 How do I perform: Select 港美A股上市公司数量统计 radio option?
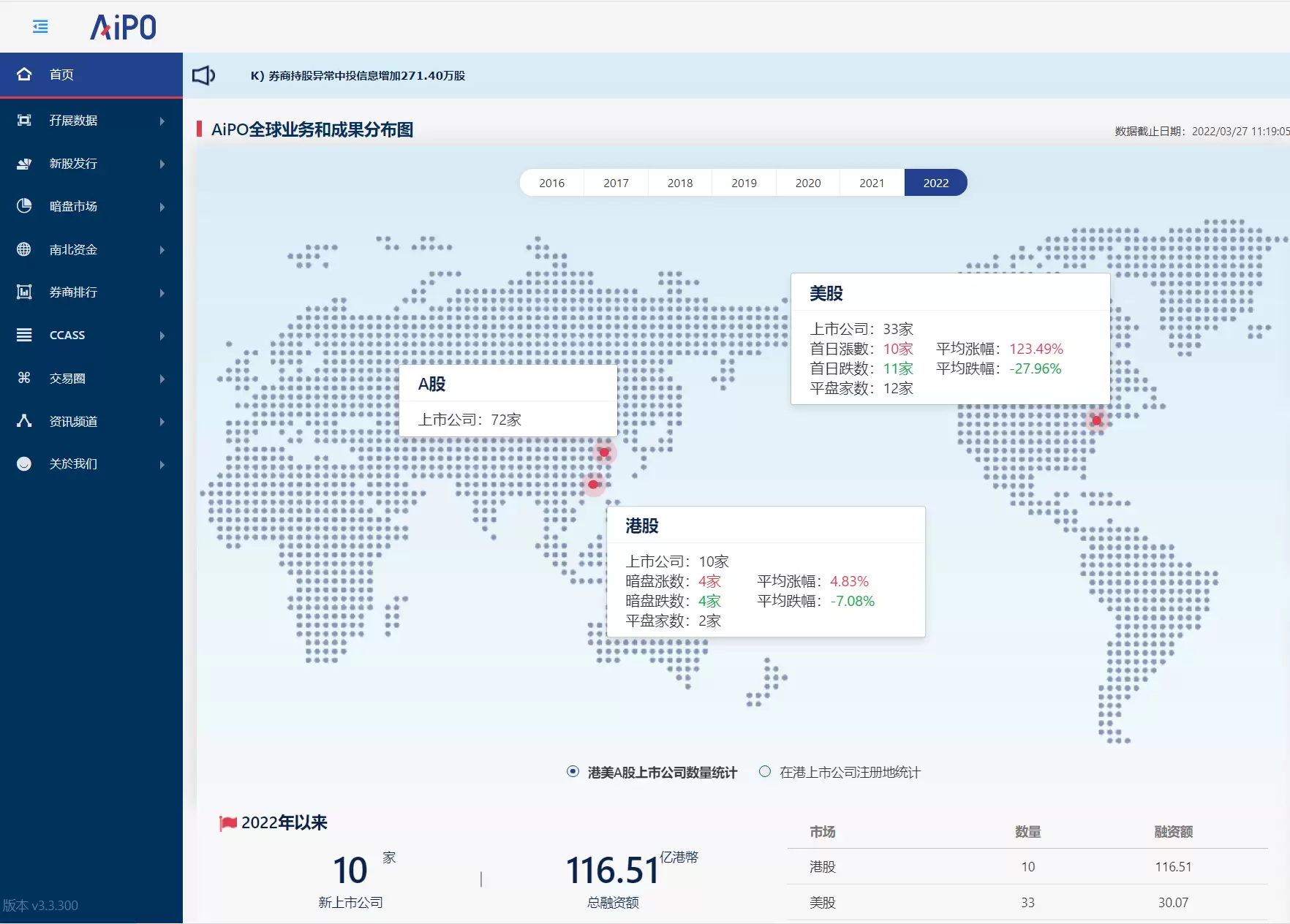[x=573, y=772]
